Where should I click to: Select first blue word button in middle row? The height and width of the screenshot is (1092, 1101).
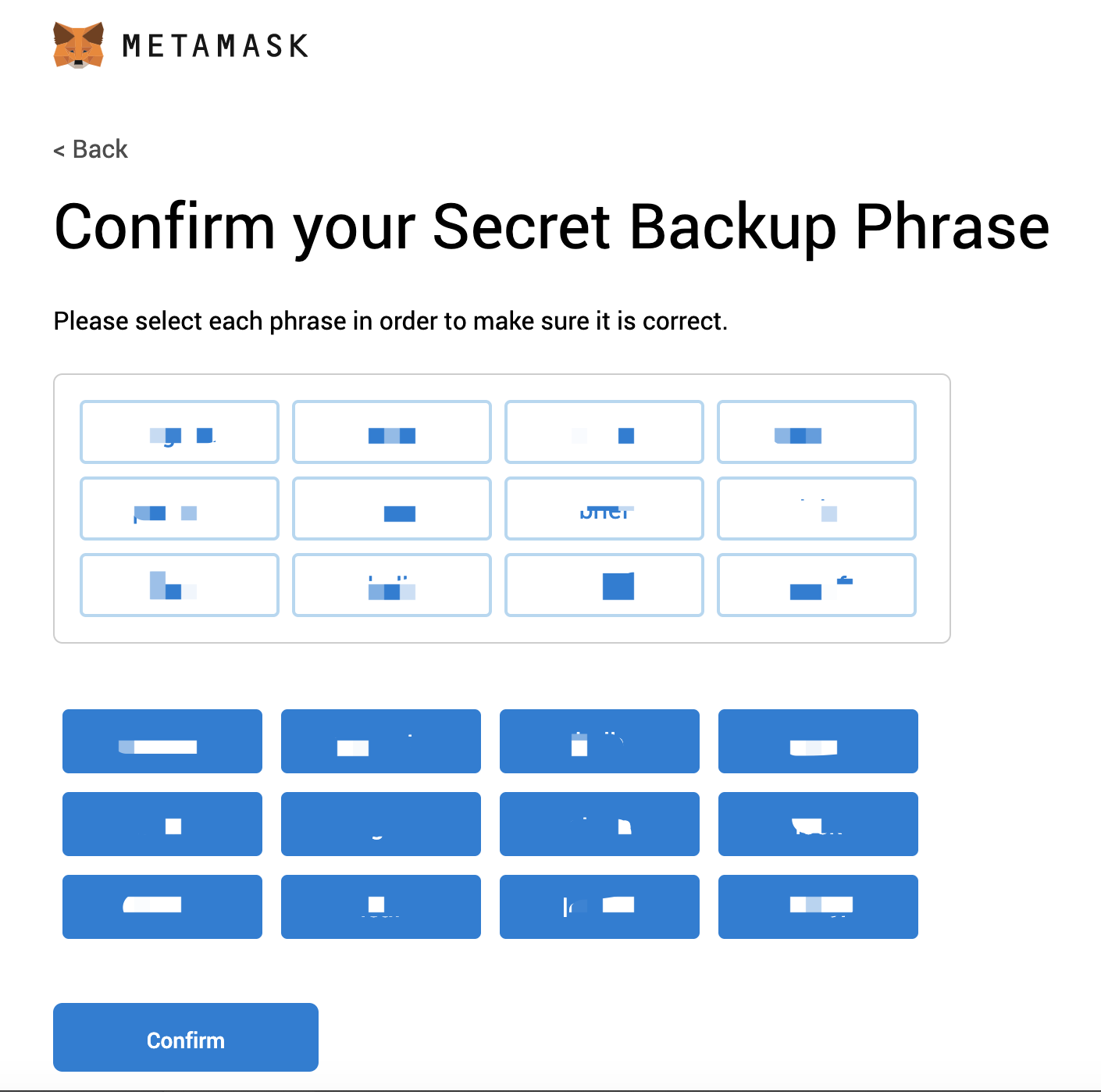[162, 824]
